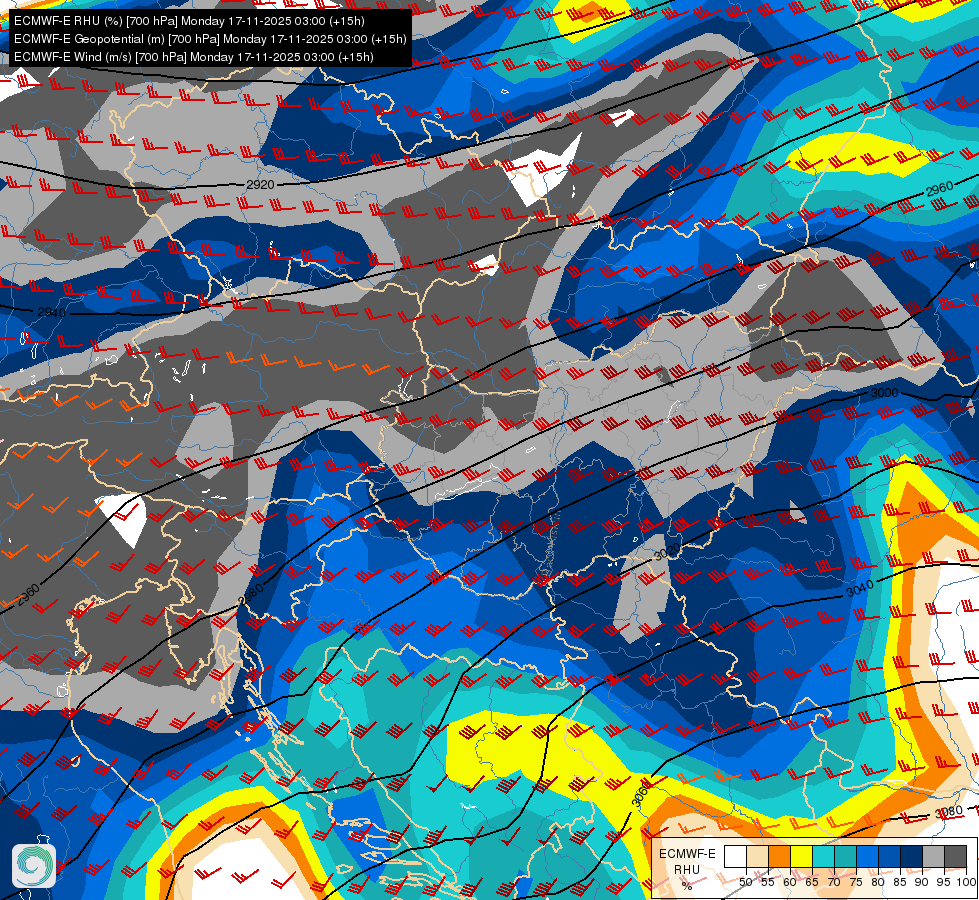
Task: Select the ECMWF-E RHU 700 hPa title line
Action: (189, 21)
